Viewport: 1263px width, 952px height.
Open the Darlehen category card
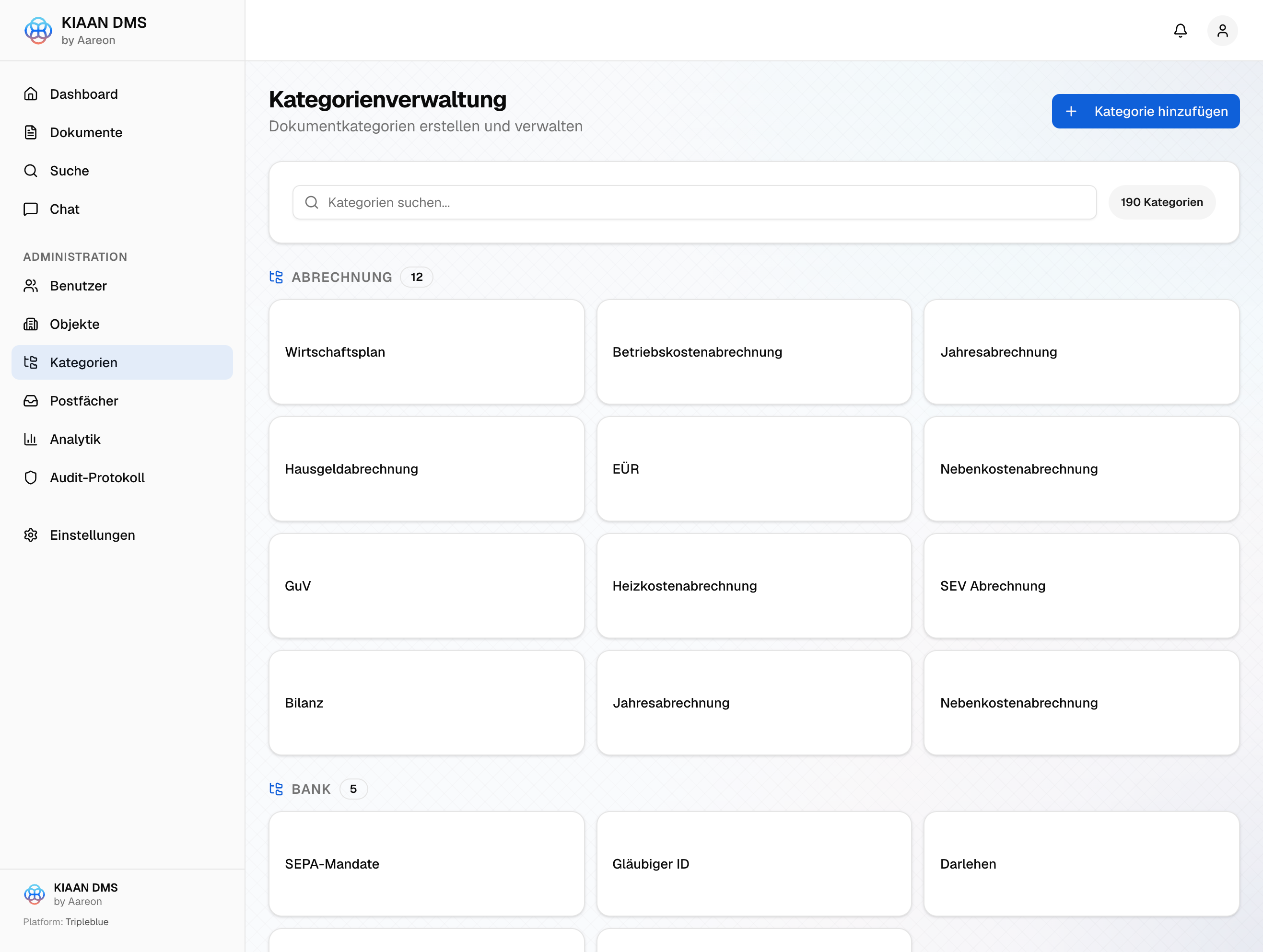click(1081, 863)
